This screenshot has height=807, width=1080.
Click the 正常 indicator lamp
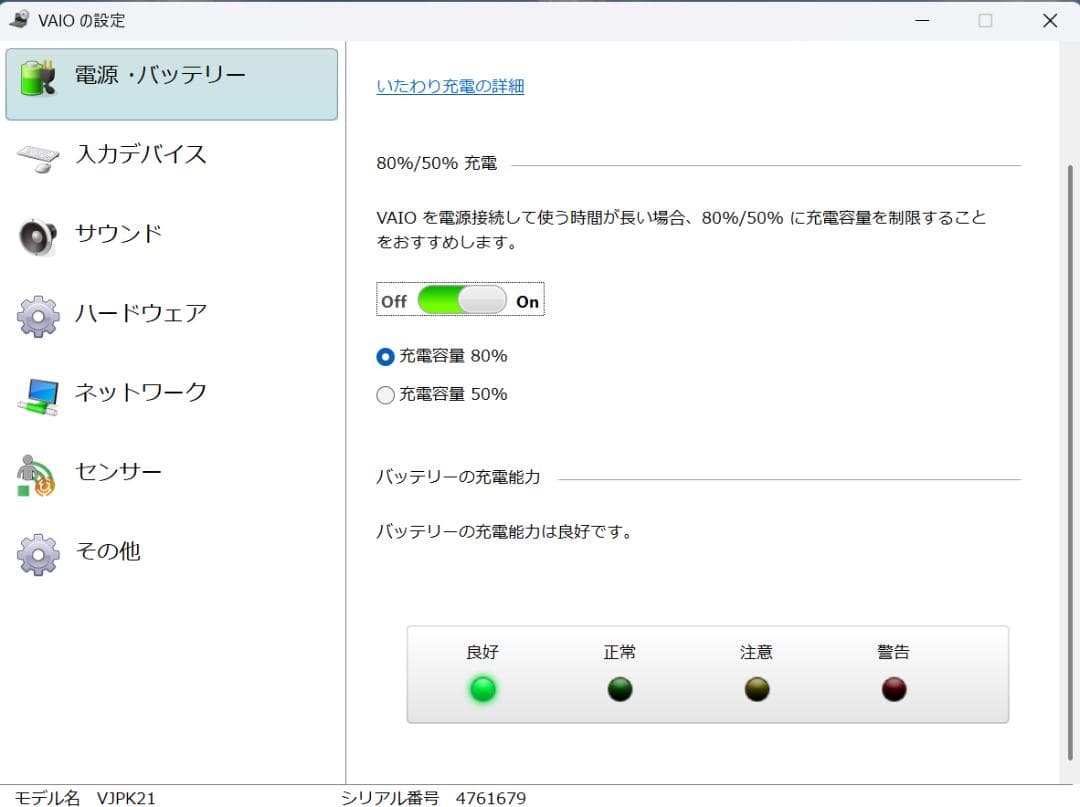[x=620, y=688]
